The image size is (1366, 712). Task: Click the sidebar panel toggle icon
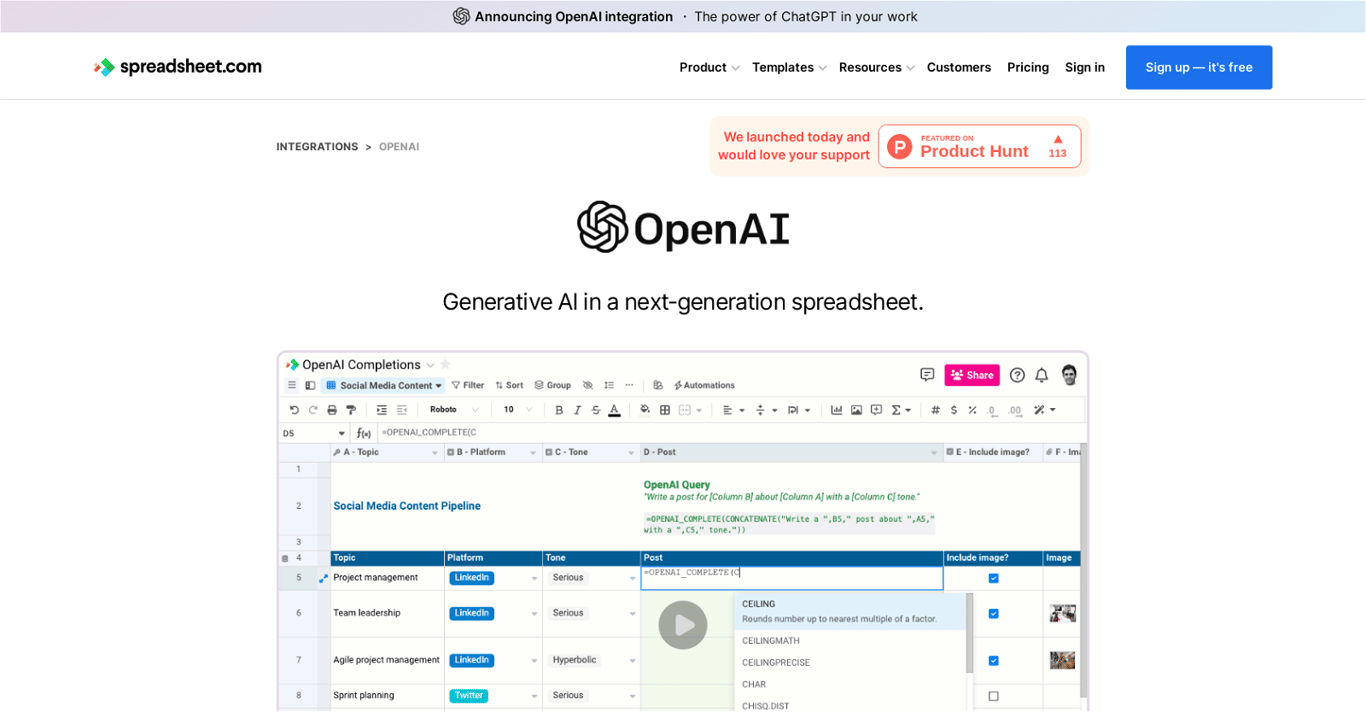click(x=310, y=385)
